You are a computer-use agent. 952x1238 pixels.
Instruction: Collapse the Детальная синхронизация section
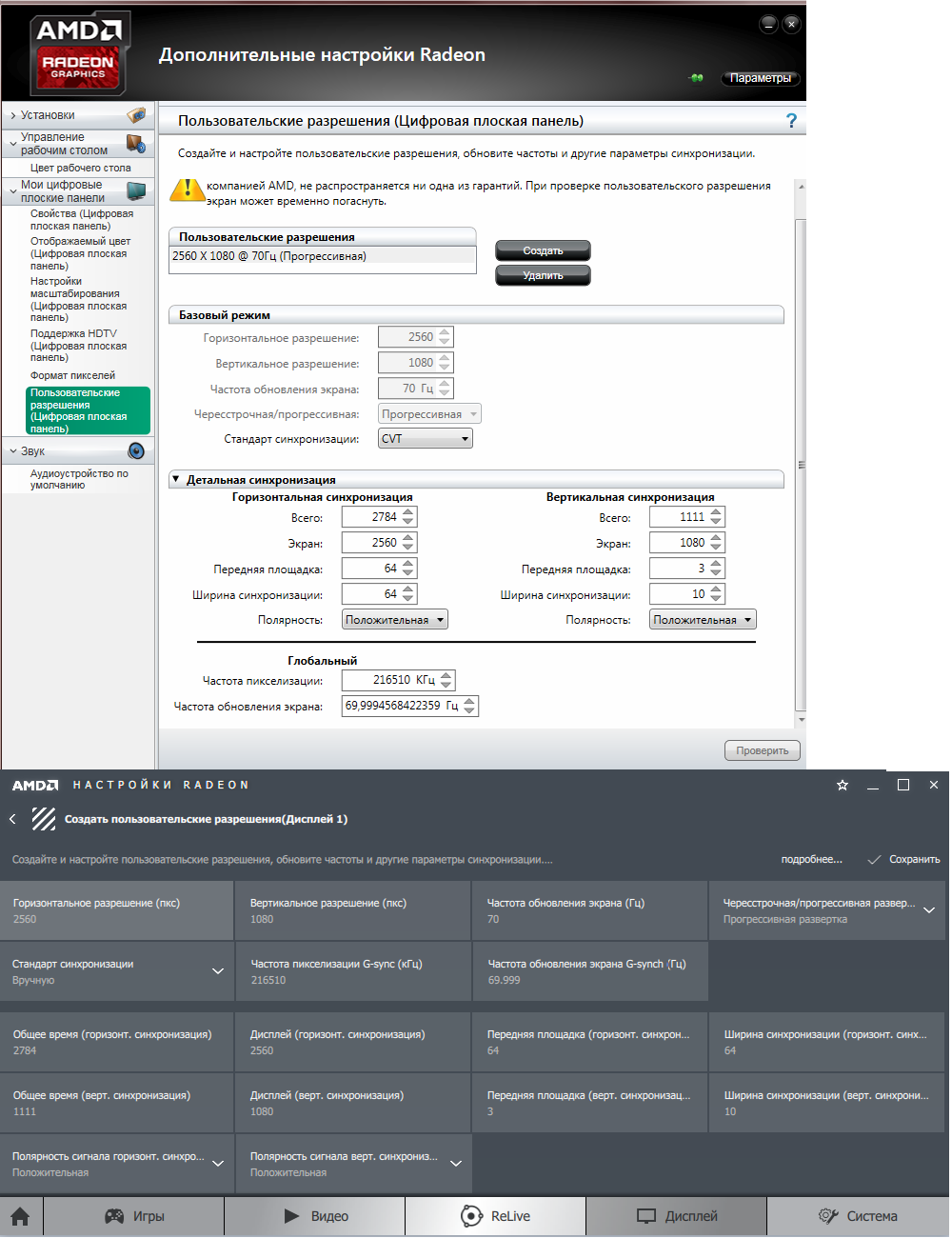pyautogui.click(x=176, y=480)
